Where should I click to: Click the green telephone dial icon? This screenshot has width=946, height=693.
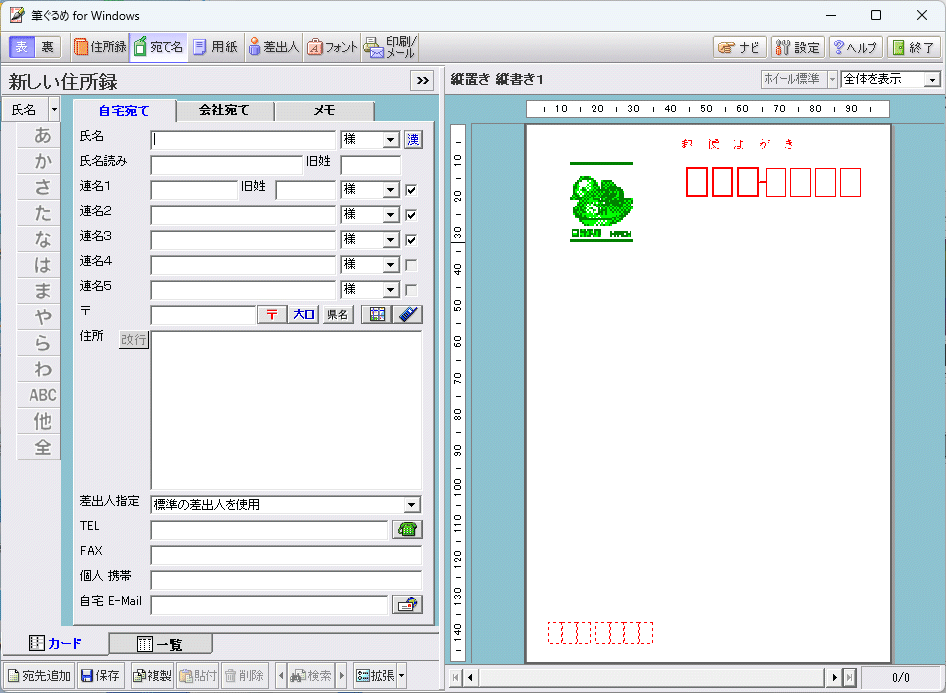pos(407,530)
